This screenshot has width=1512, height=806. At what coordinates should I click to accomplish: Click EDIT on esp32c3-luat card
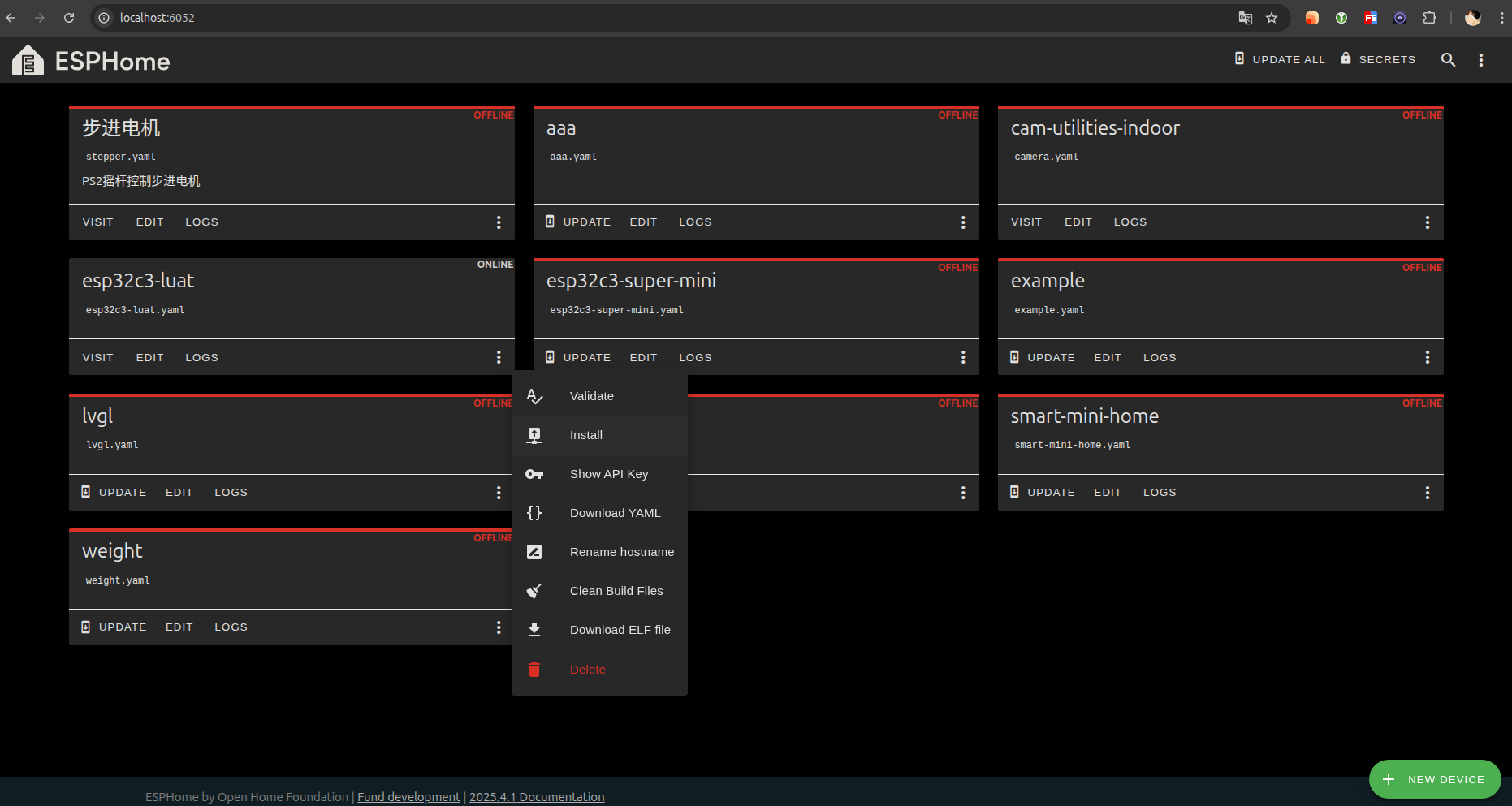coord(149,357)
